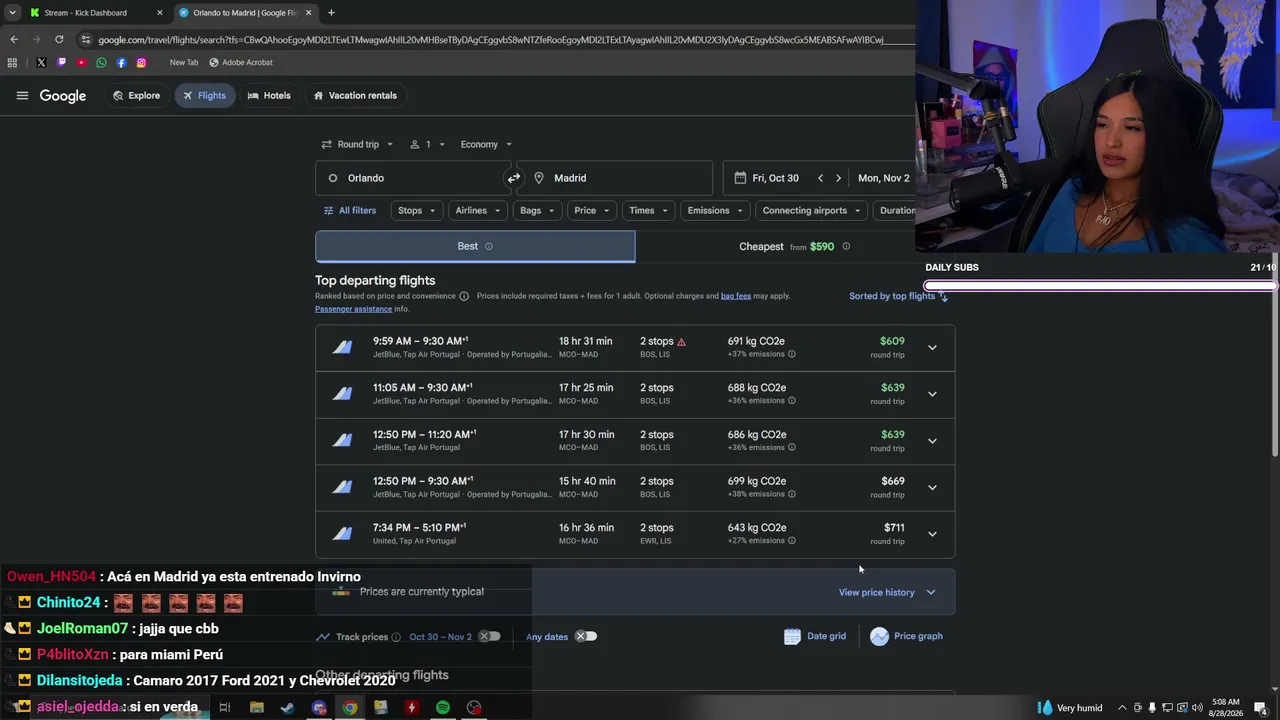Open the passenger count dropdown

[x=428, y=144]
